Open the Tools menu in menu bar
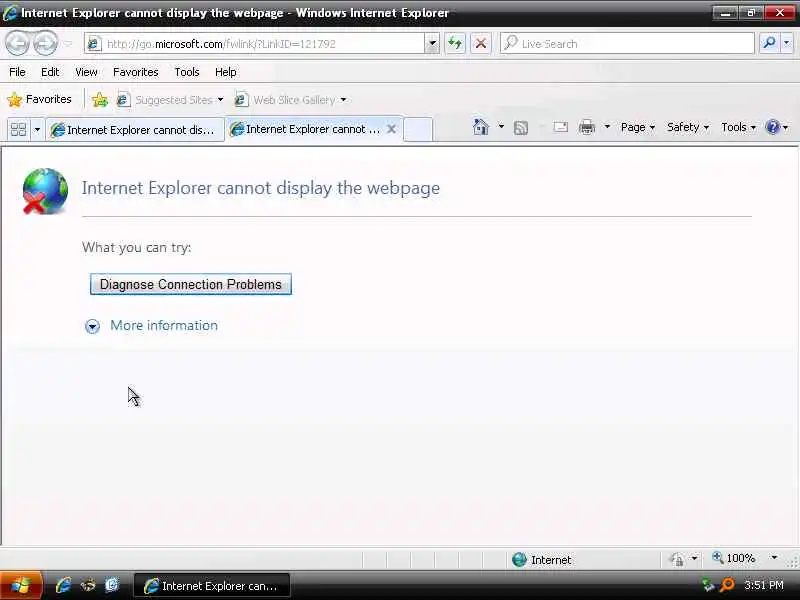The image size is (800, 600). click(x=187, y=72)
